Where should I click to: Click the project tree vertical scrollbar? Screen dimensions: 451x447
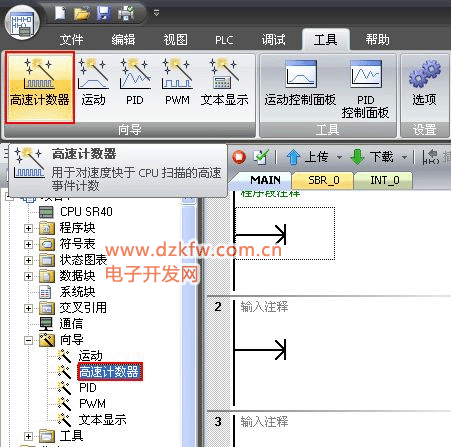(x=188, y=320)
